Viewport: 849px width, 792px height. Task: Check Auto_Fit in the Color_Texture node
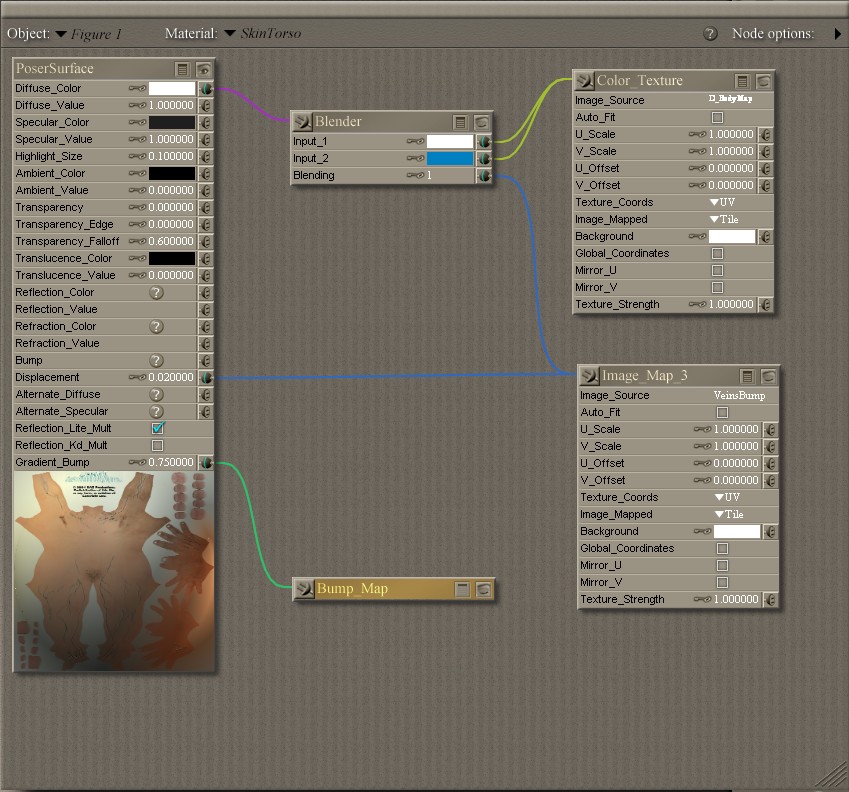pos(717,118)
